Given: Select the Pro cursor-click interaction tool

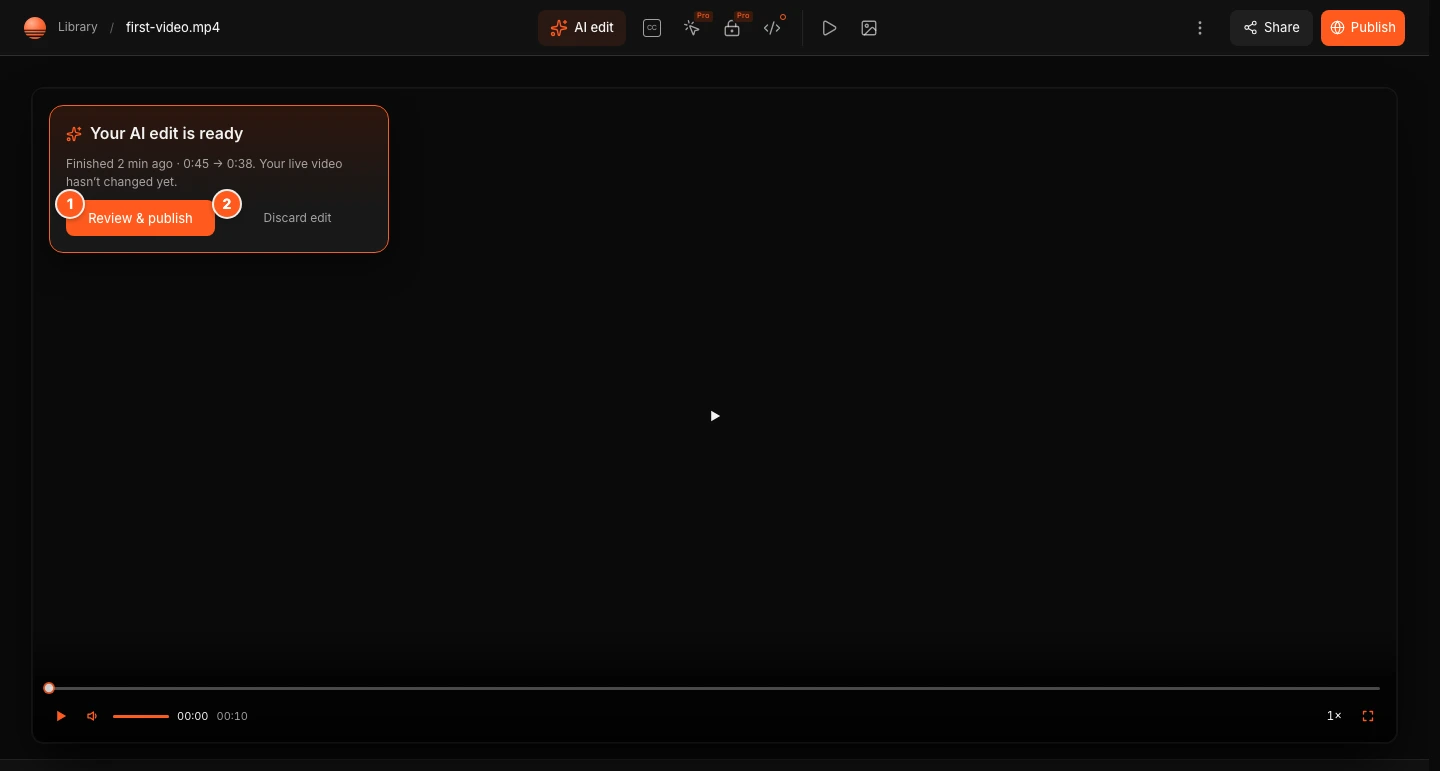Looking at the screenshot, I should coord(692,28).
